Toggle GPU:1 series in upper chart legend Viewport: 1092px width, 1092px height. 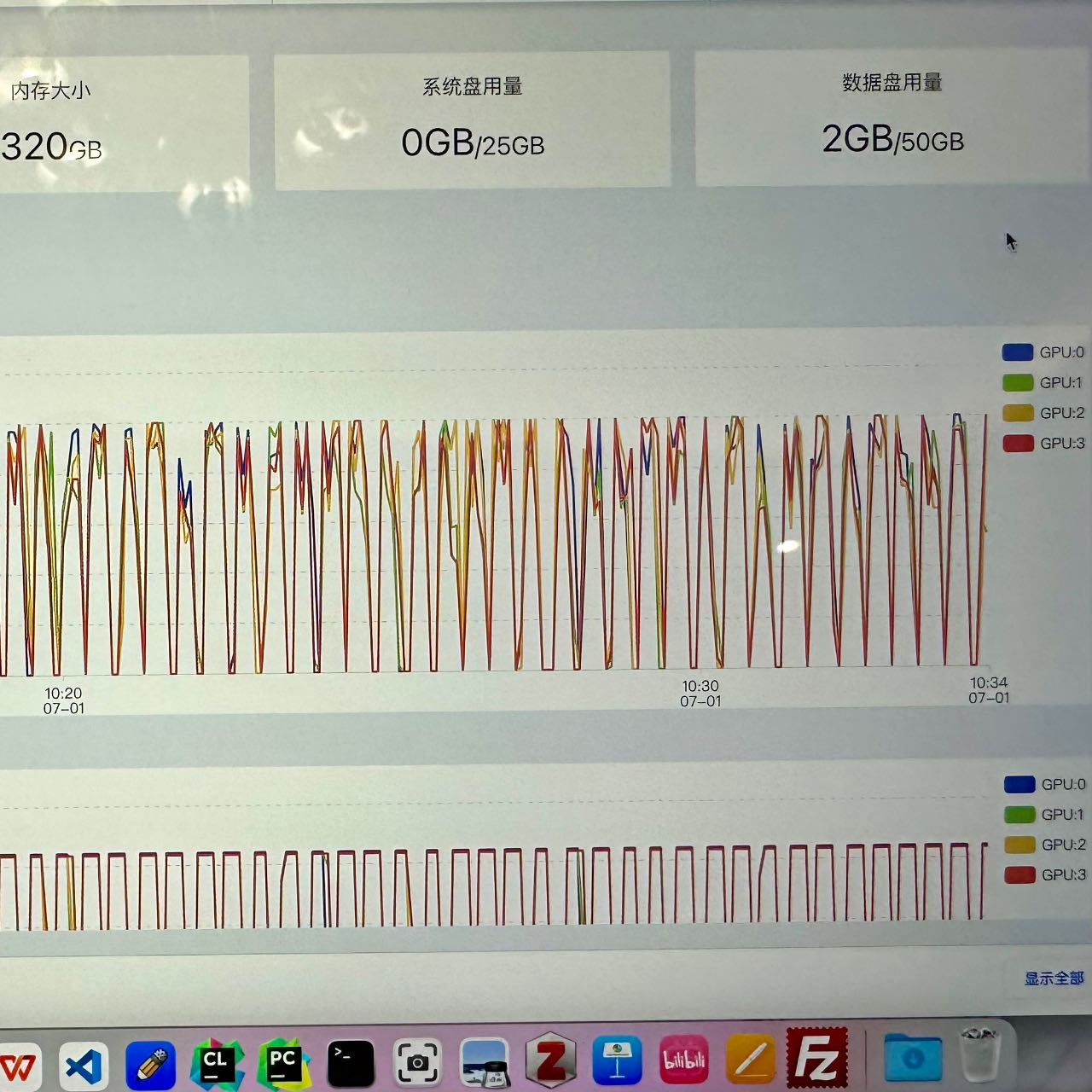pyautogui.click(x=1042, y=382)
